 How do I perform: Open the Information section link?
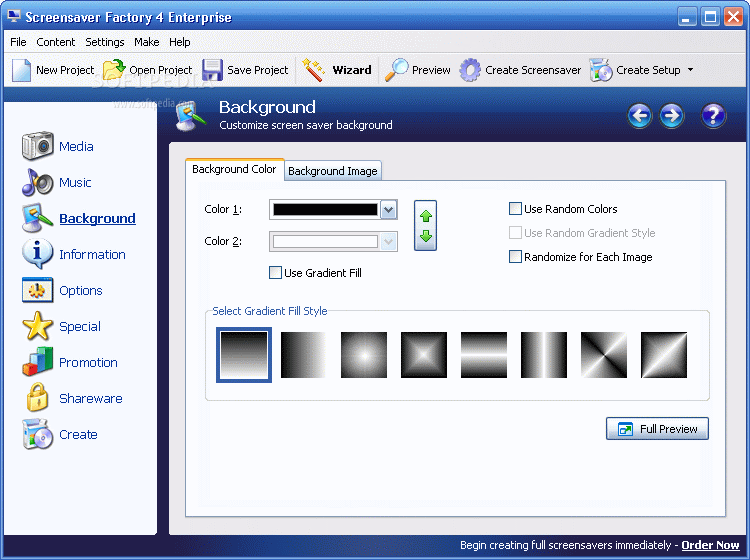(92, 254)
